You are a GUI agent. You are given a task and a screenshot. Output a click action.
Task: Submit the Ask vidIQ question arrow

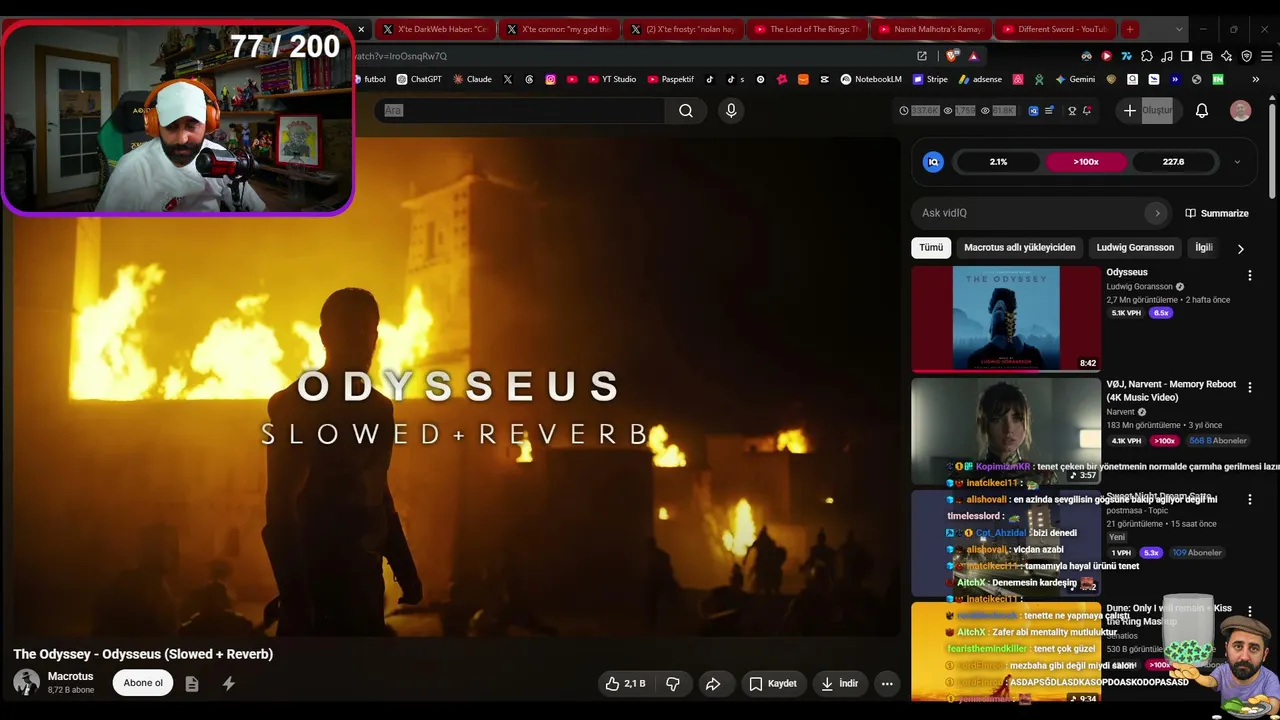[1157, 213]
